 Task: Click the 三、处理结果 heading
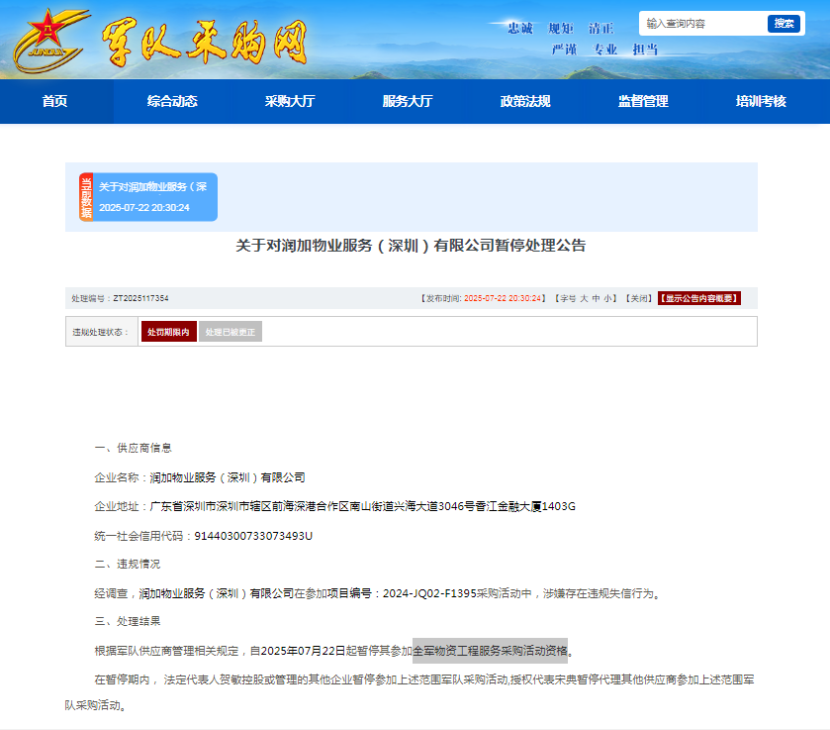point(127,621)
